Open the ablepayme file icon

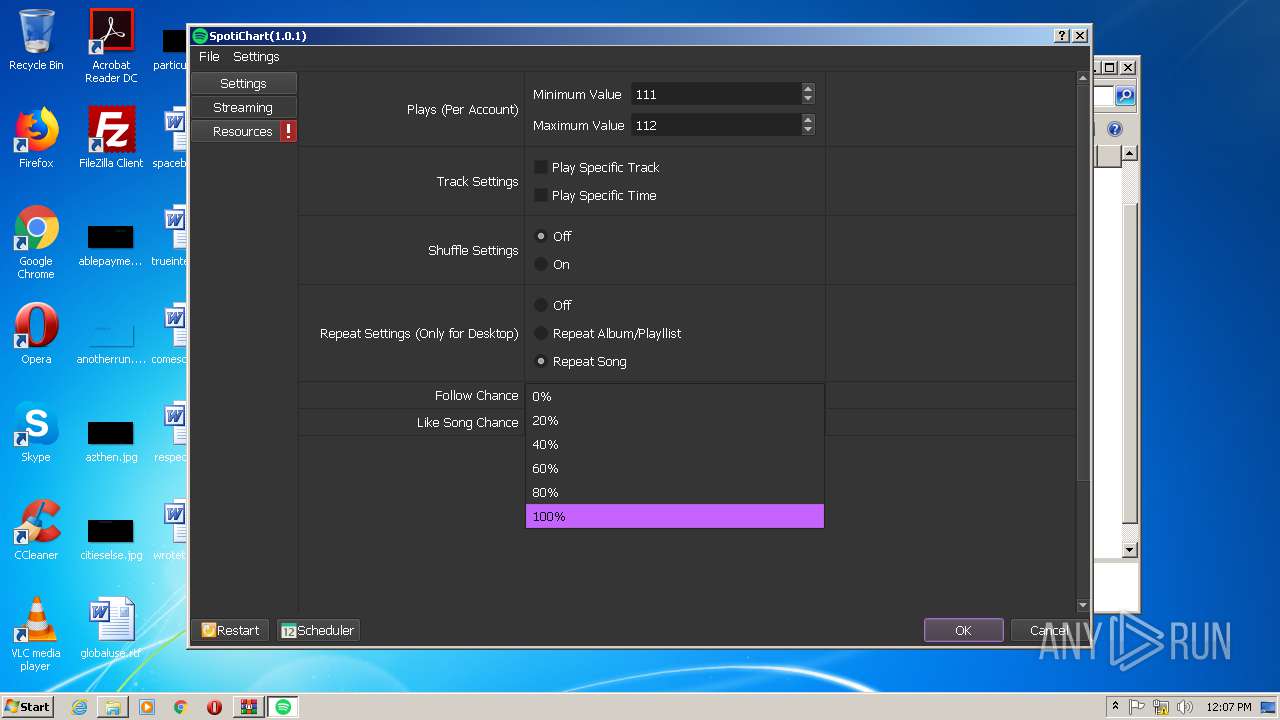111,243
